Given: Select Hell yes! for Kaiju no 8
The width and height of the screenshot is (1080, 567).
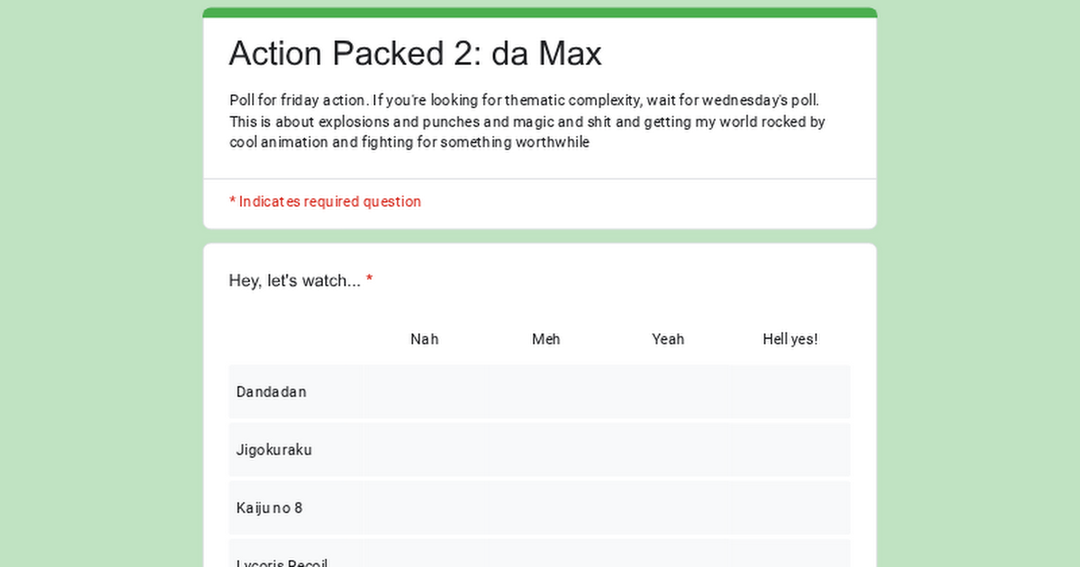Looking at the screenshot, I should pos(790,508).
